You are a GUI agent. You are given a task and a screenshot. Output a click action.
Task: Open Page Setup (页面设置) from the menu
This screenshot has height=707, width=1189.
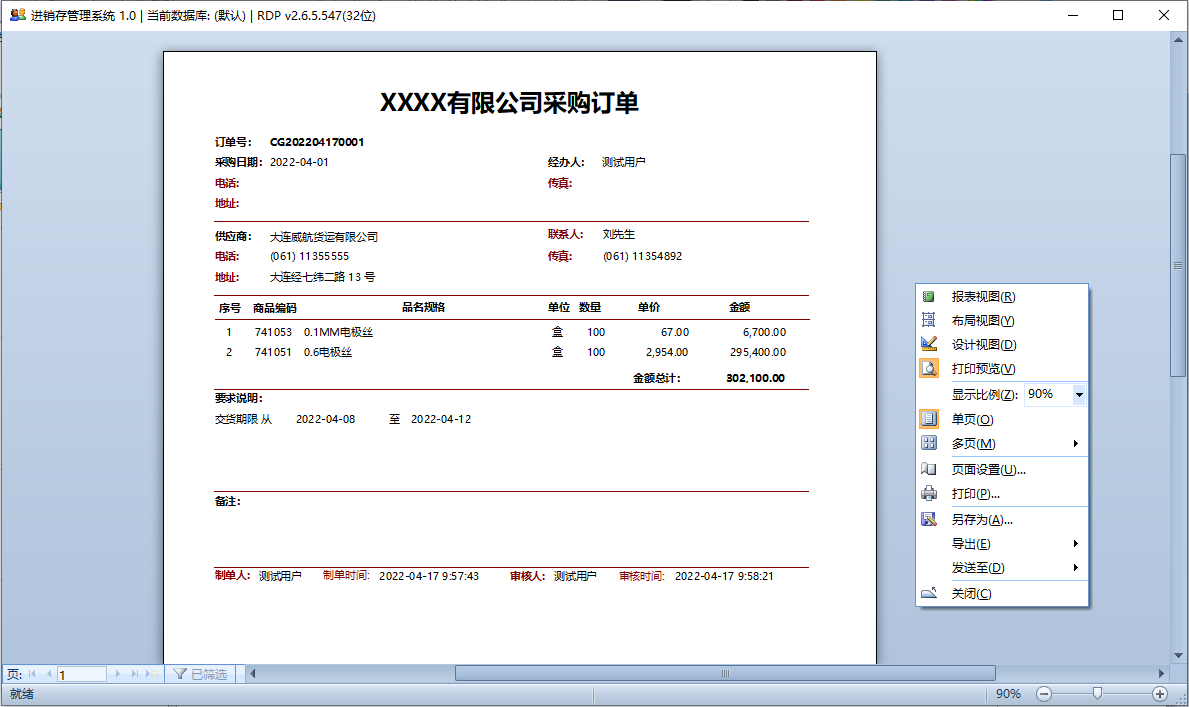[x=987, y=470]
